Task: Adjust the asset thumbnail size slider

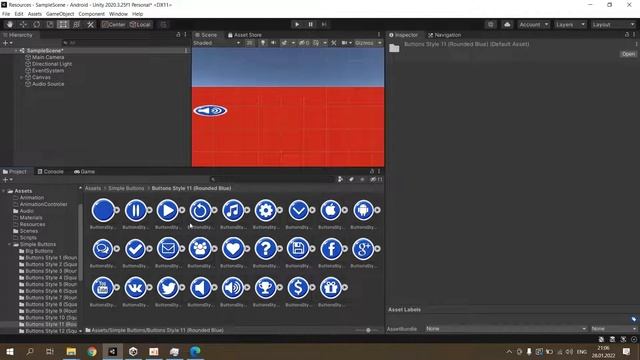Action: (x=368, y=330)
